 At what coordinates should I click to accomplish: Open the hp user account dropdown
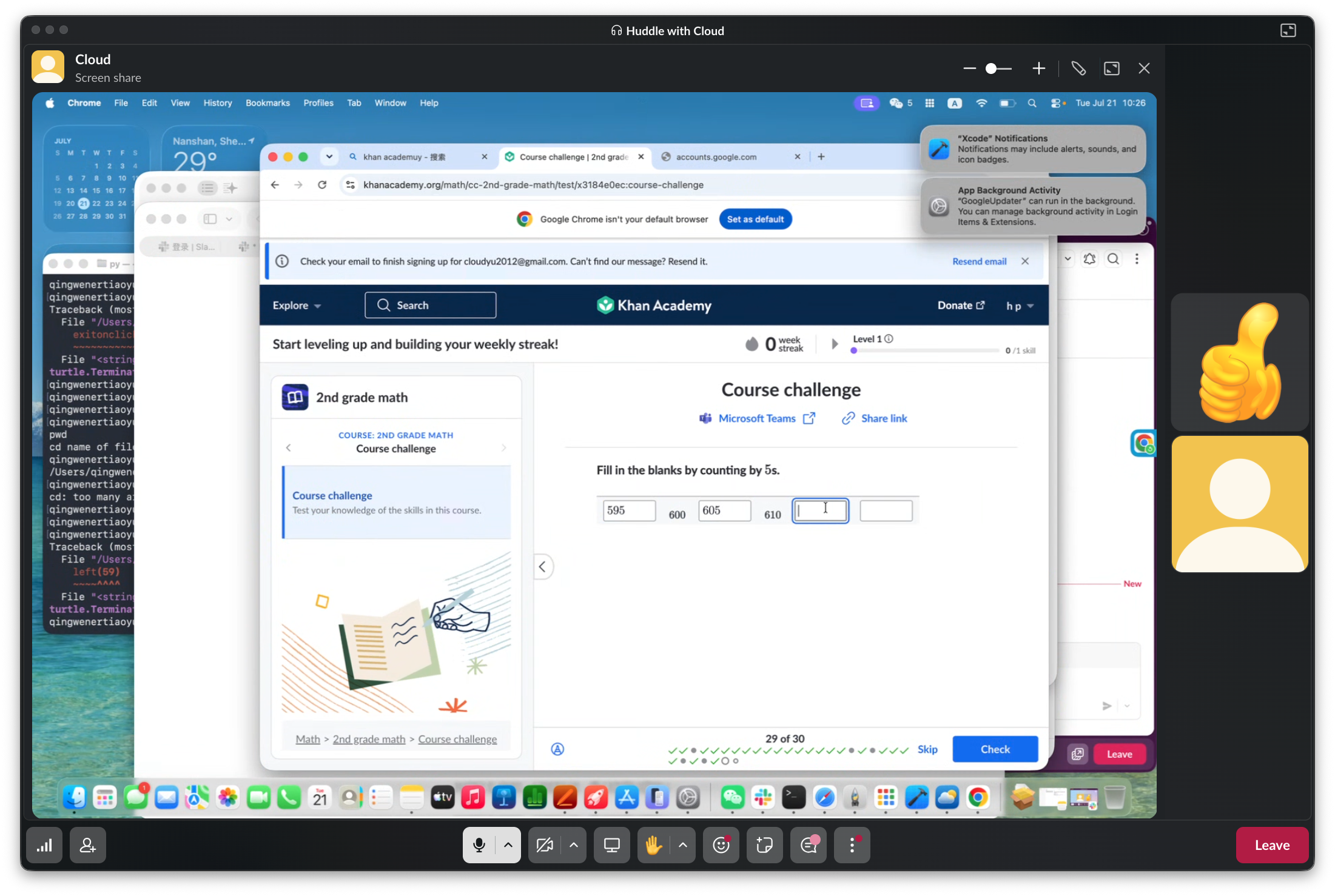tap(1020, 306)
